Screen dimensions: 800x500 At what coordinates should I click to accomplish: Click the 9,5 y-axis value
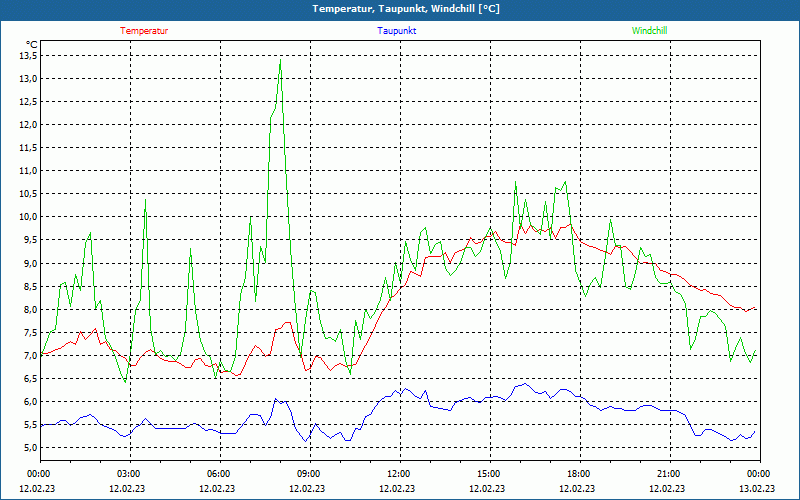[x=30, y=240]
